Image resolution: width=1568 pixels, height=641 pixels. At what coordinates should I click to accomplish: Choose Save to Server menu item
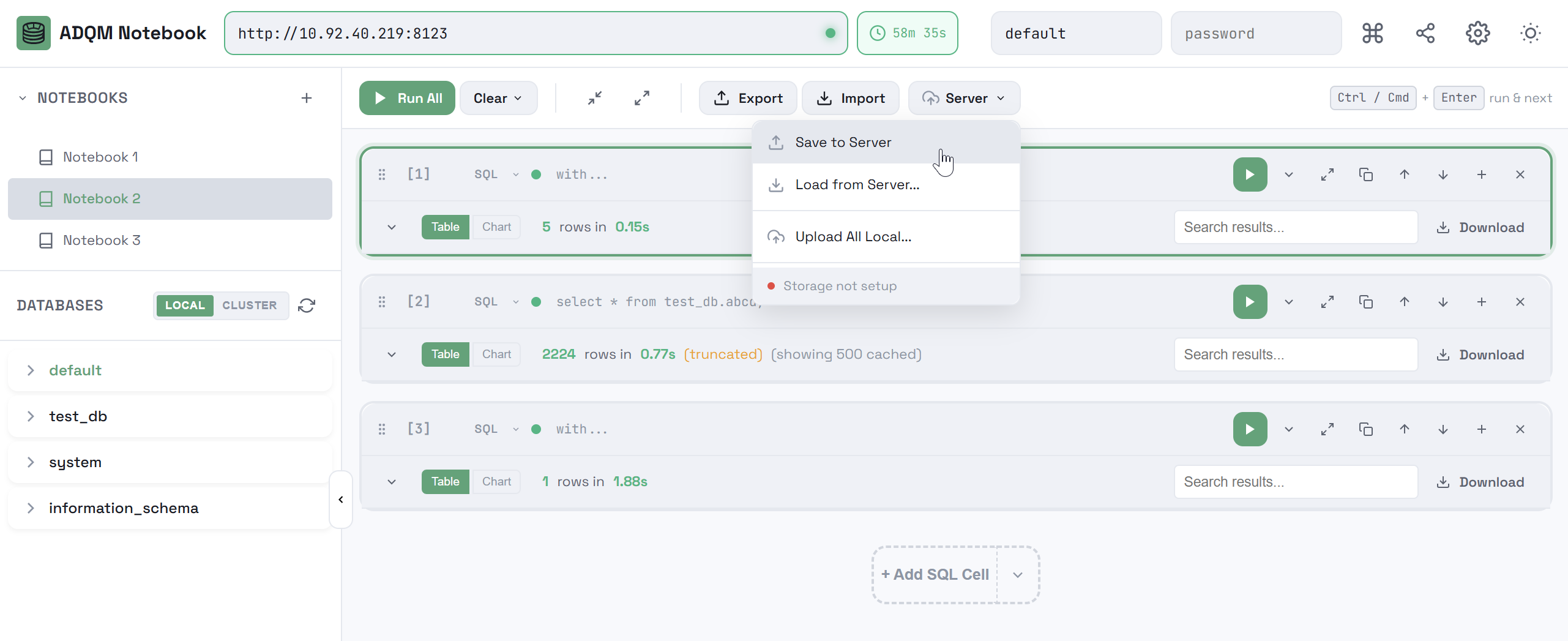coord(843,143)
